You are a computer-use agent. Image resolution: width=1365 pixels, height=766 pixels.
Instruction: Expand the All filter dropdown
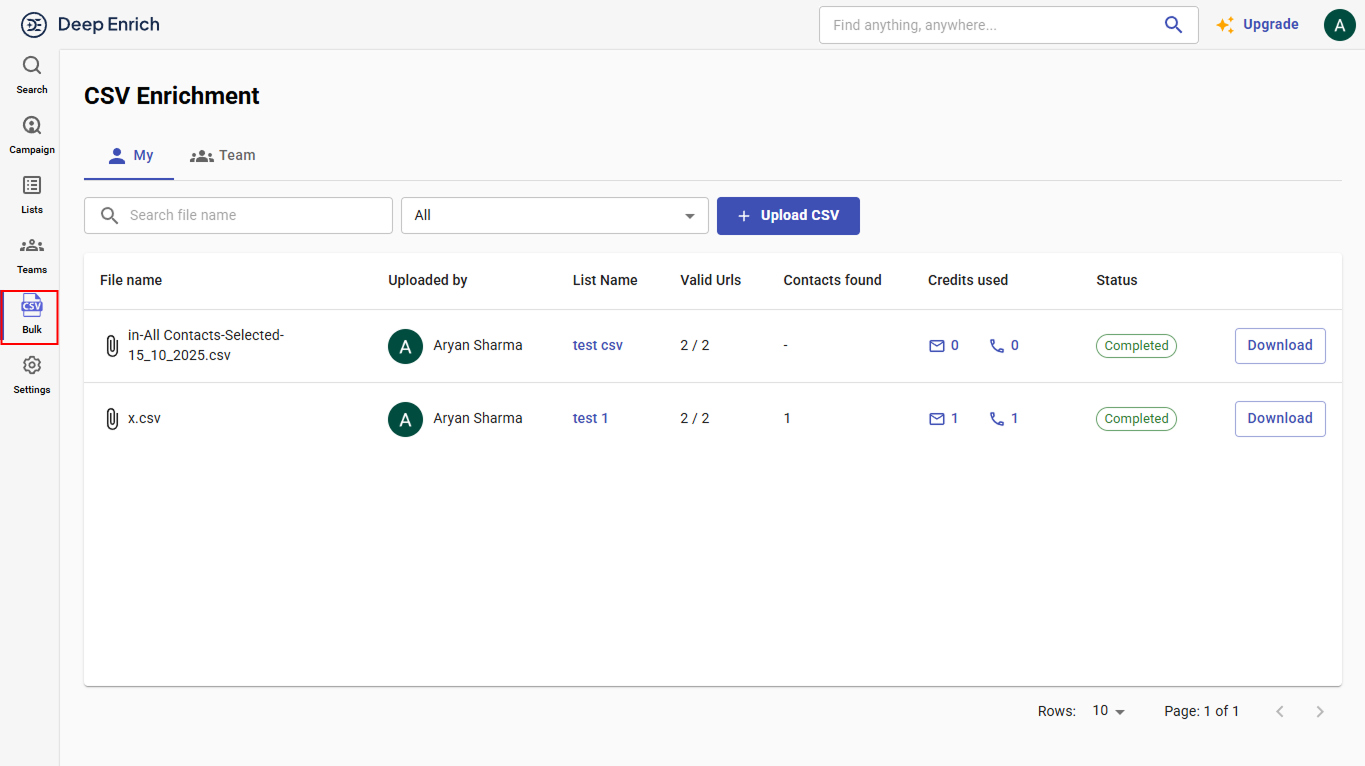tap(554, 216)
